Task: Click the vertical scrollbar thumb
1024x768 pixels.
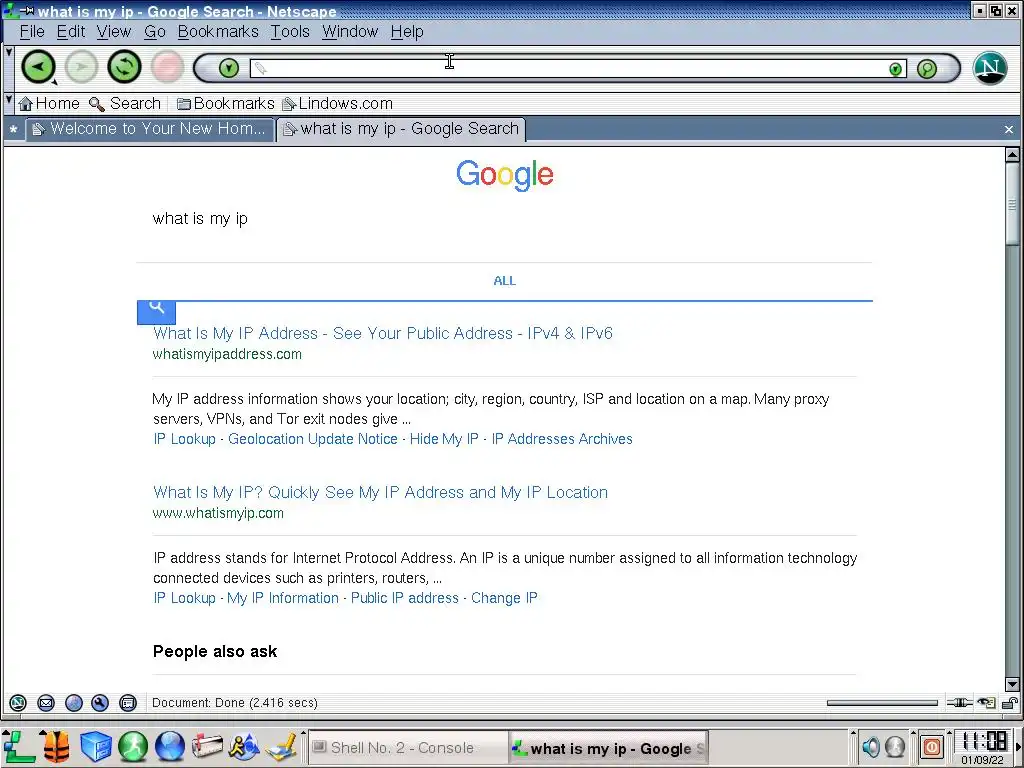Action: [x=1012, y=204]
